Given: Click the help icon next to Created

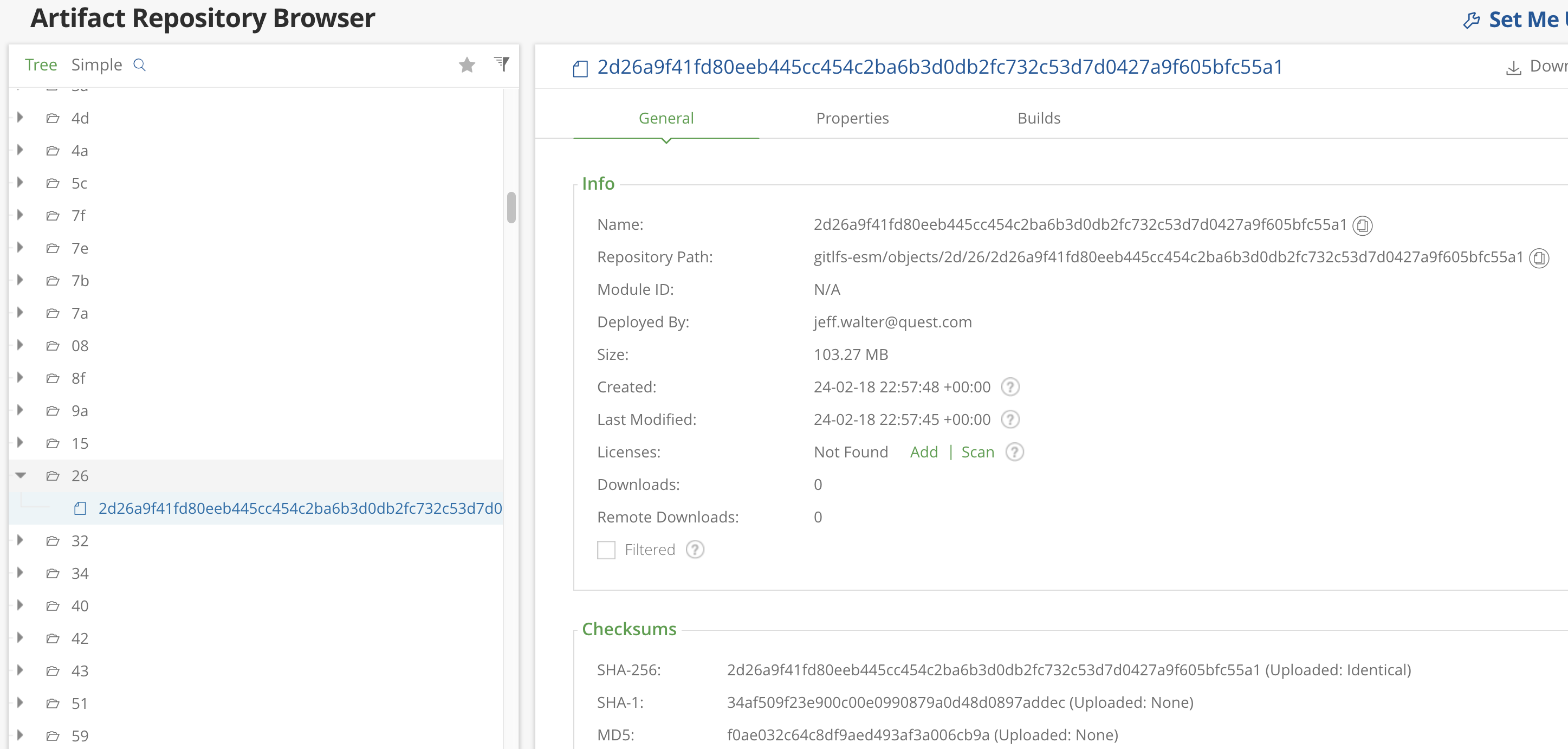Looking at the screenshot, I should point(1010,388).
